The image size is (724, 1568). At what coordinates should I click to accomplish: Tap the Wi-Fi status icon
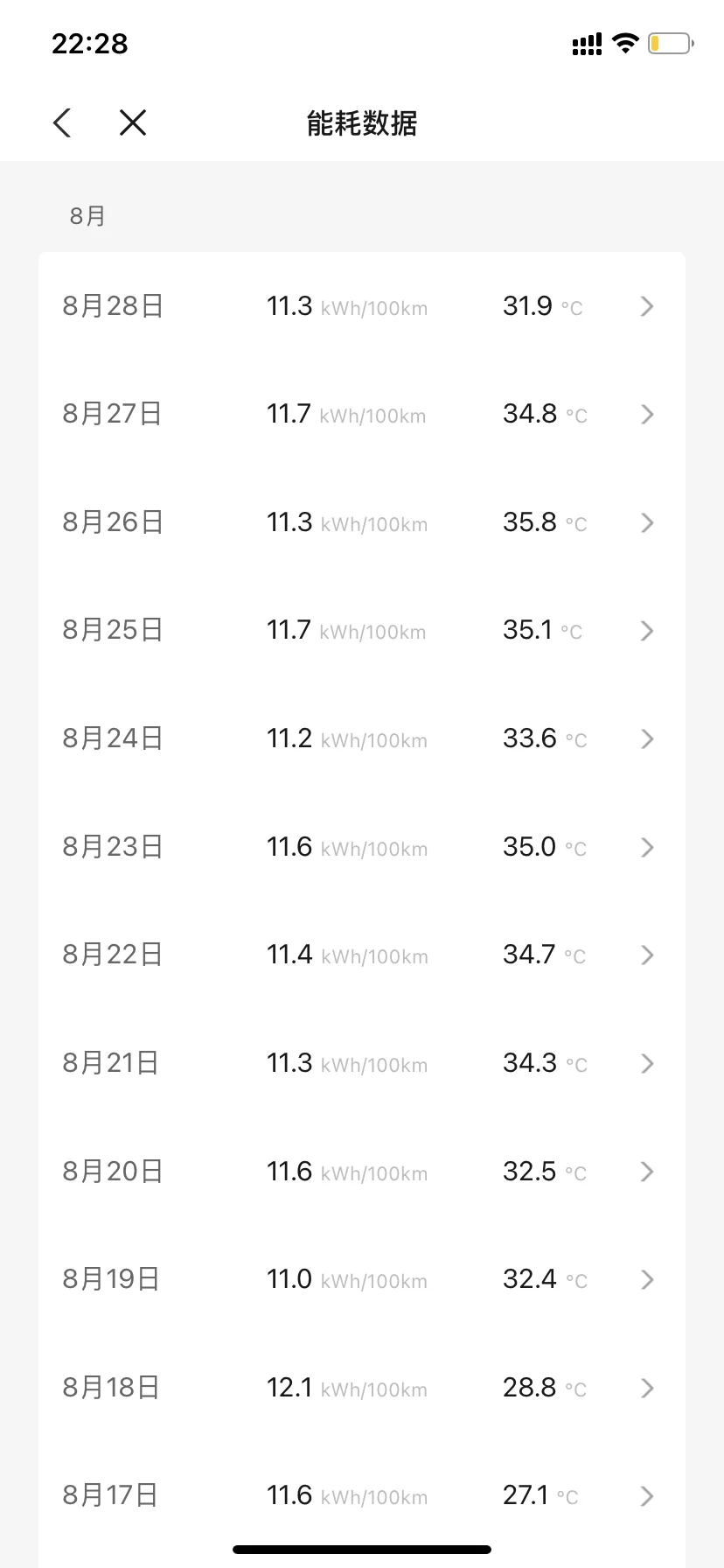point(625,43)
